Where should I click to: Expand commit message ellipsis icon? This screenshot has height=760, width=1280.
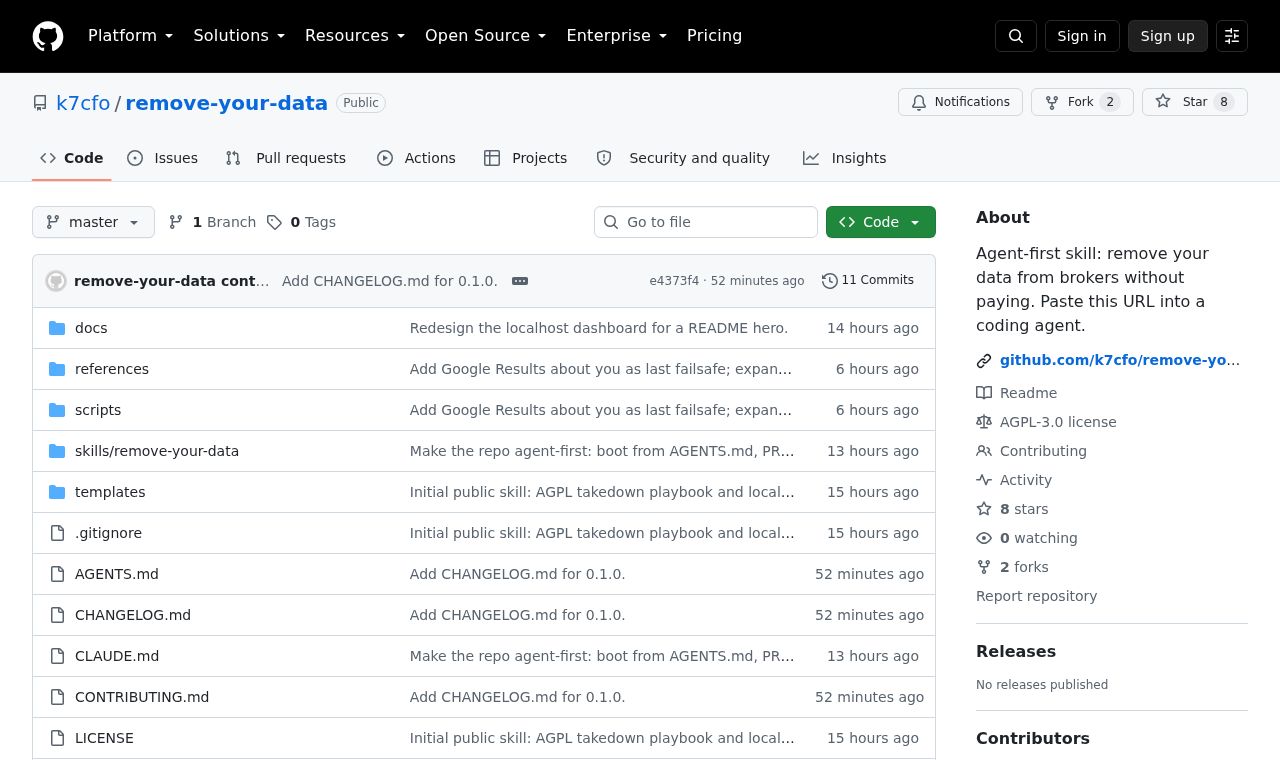(x=520, y=281)
